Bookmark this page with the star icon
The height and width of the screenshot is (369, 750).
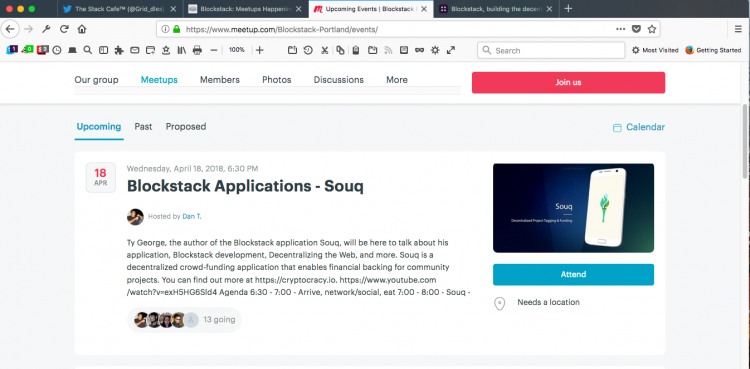(x=651, y=29)
